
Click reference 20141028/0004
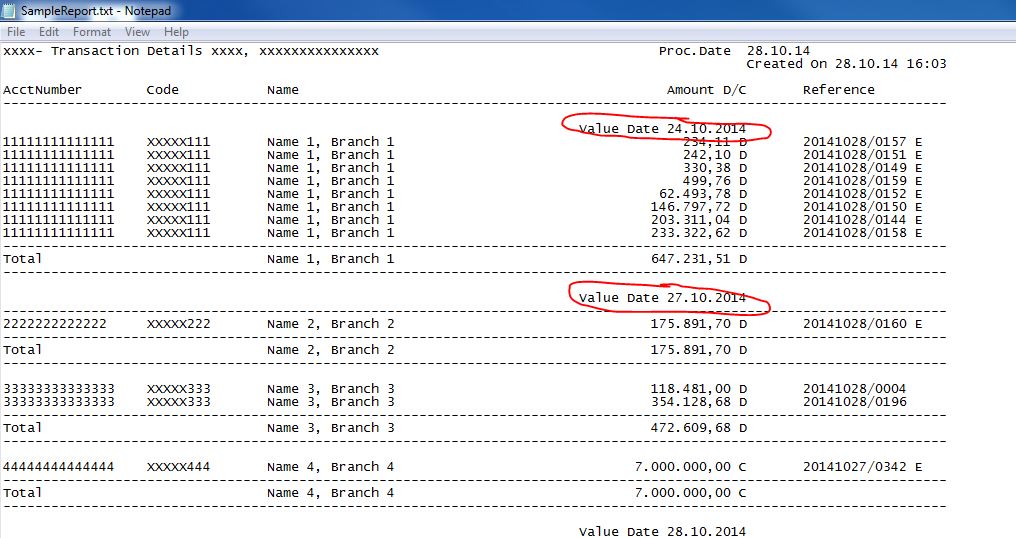click(855, 389)
